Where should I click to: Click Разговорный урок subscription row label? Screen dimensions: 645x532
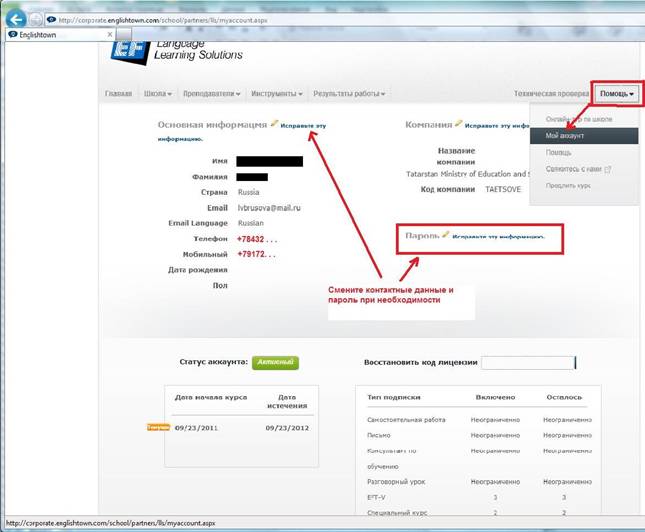(x=396, y=482)
